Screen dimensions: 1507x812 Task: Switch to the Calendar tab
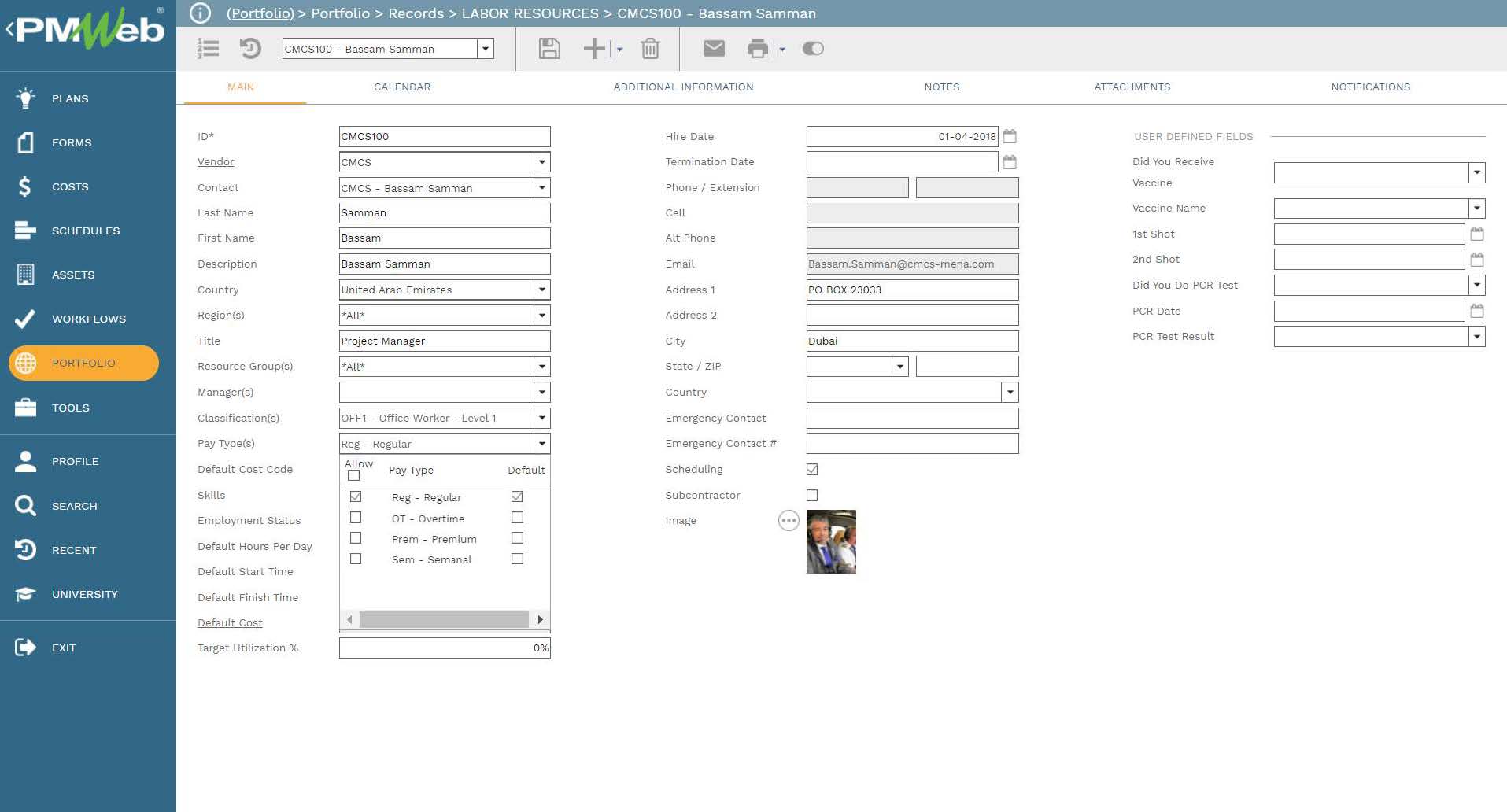[402, 87]
